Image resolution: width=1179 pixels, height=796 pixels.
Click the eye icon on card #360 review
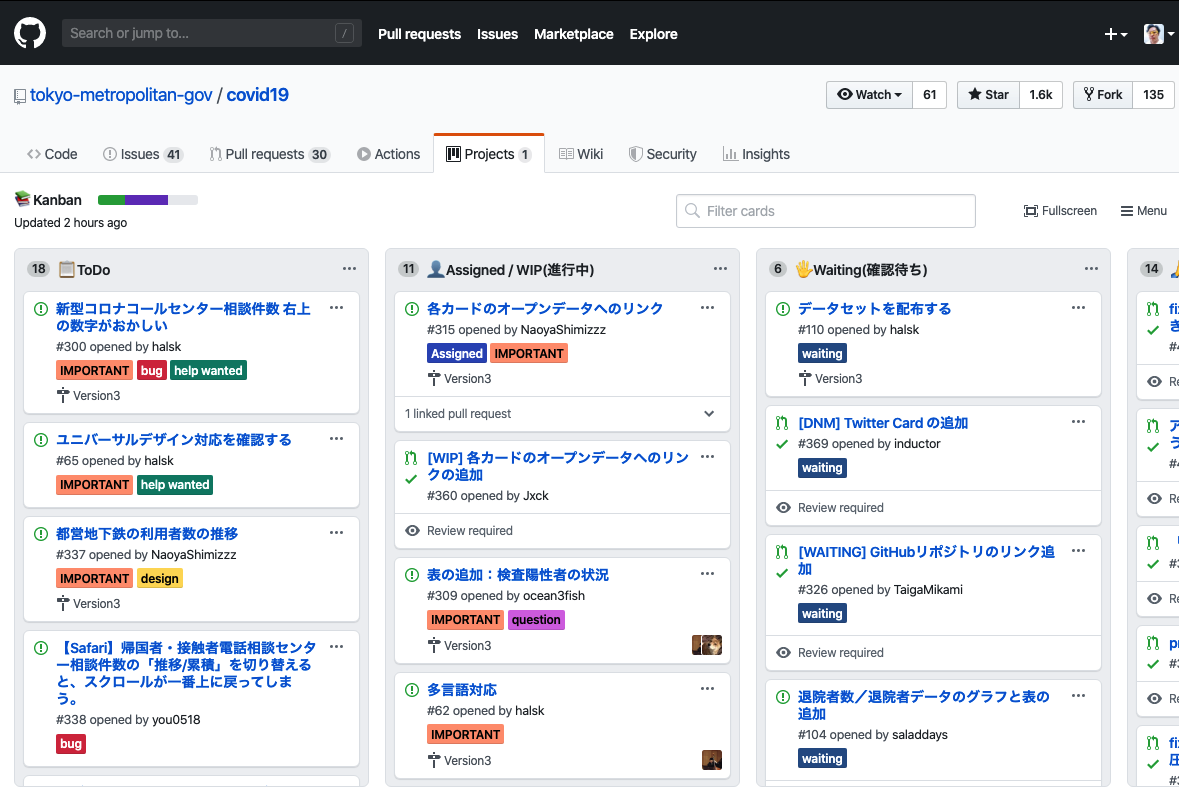coord(412,531)
